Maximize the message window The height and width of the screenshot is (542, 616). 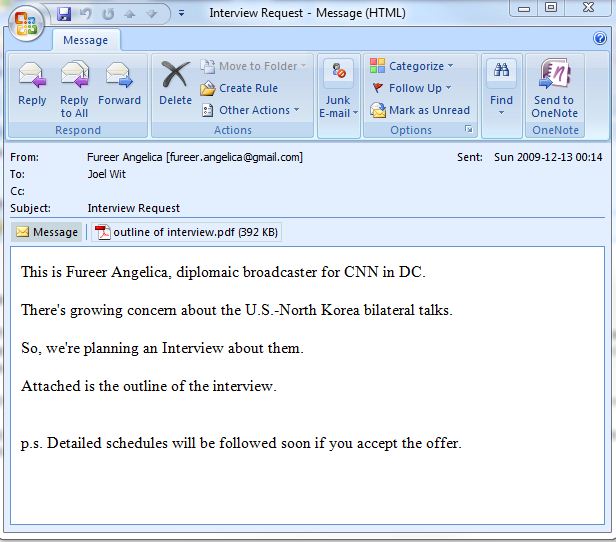tap(551, 7)
